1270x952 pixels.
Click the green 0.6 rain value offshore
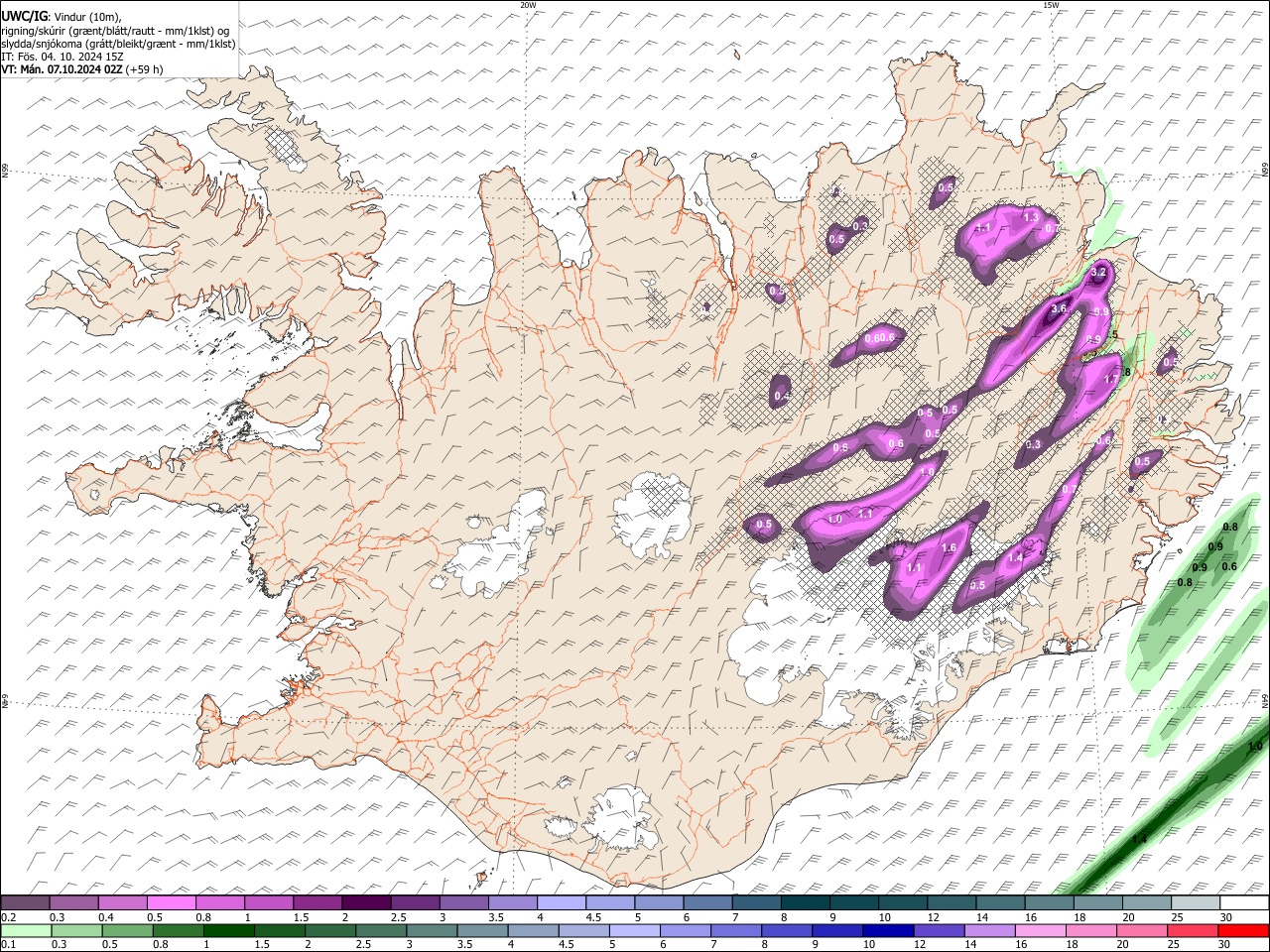pos(1229,566)
